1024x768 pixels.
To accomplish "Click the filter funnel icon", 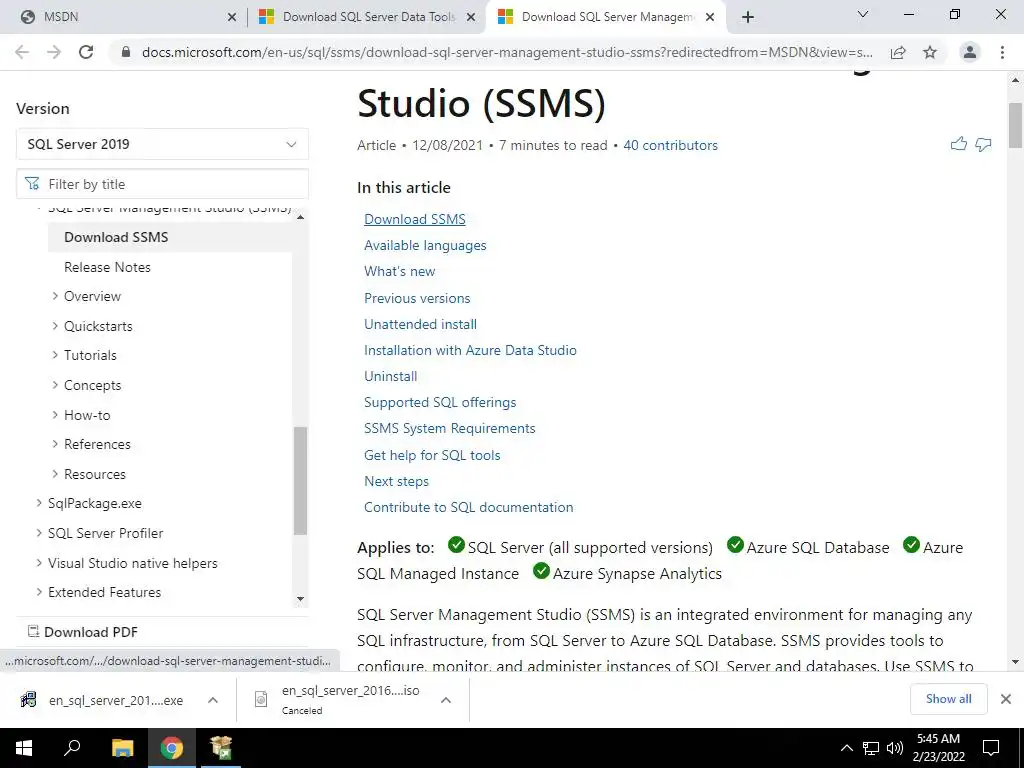I will coord(32,184).
